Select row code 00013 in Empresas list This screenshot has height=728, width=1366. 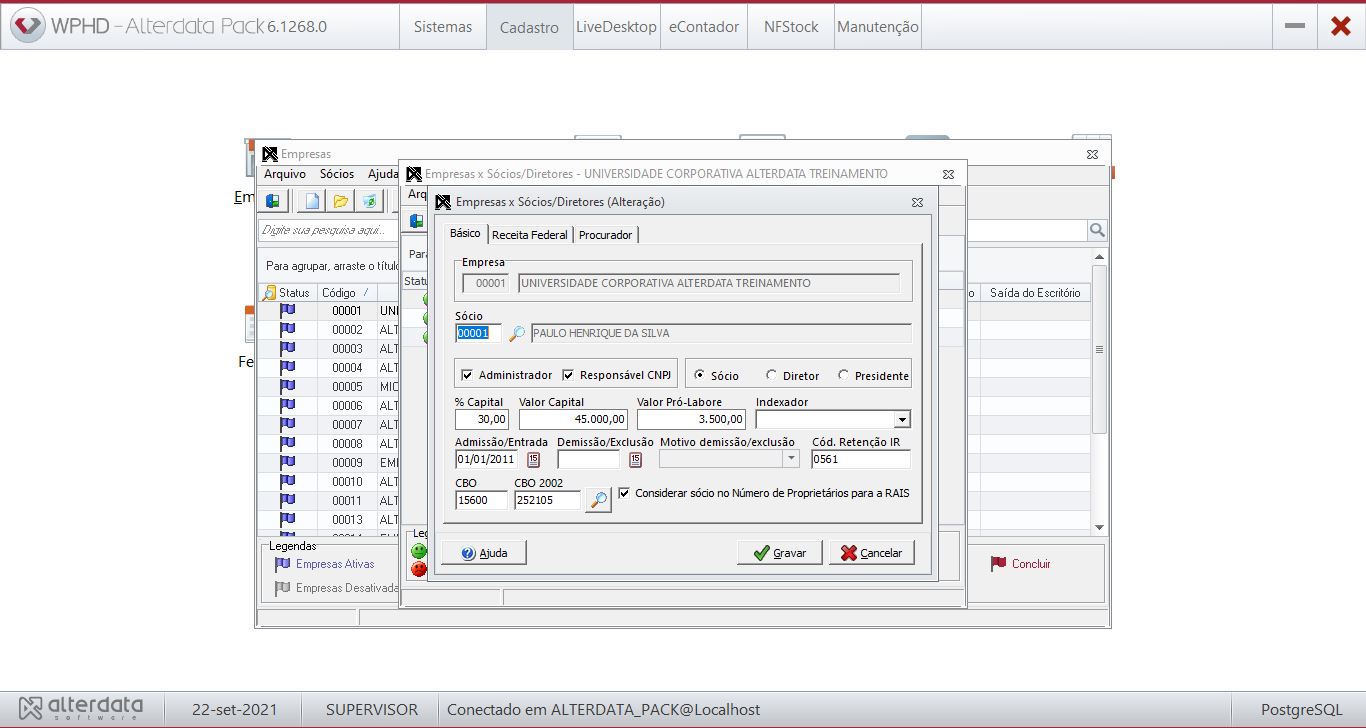pyautogui.click(x=347, y=519)
